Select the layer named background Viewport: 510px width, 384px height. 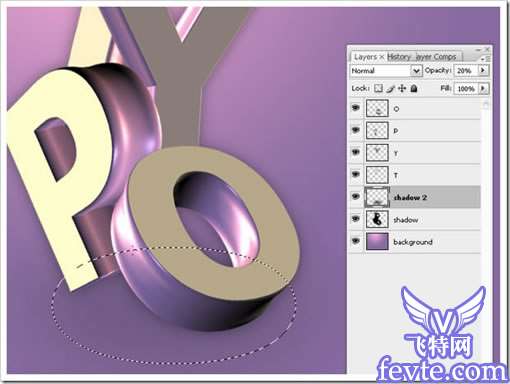click(x=415, y=242)
